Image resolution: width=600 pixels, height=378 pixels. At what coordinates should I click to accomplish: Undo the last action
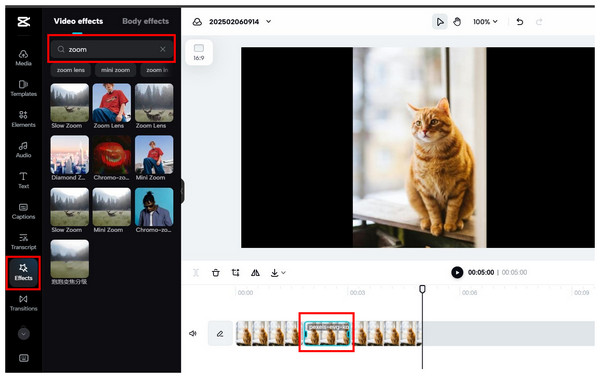pyautogui.click(x=520, y=22)
